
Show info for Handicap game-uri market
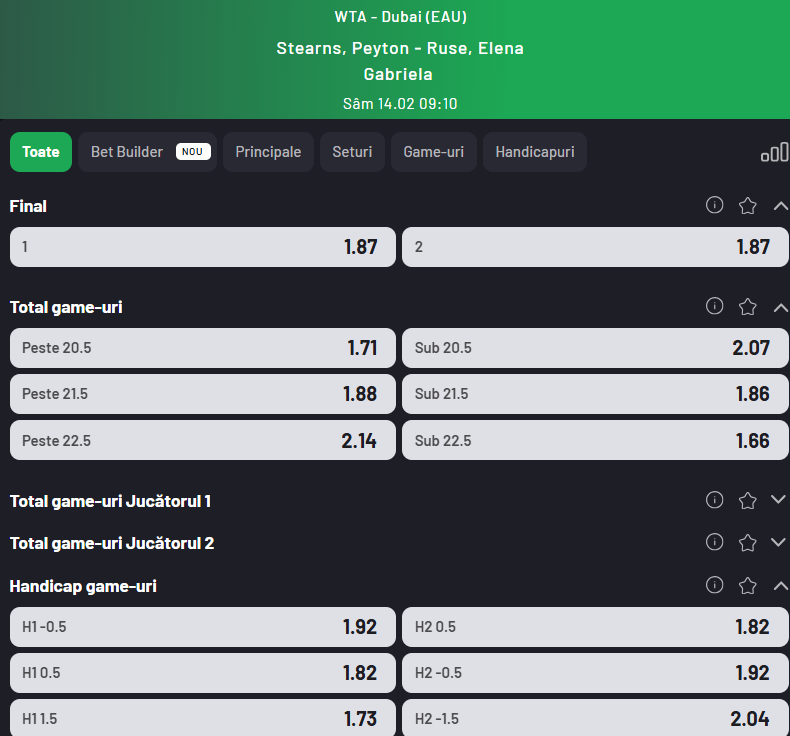(714, 585)
